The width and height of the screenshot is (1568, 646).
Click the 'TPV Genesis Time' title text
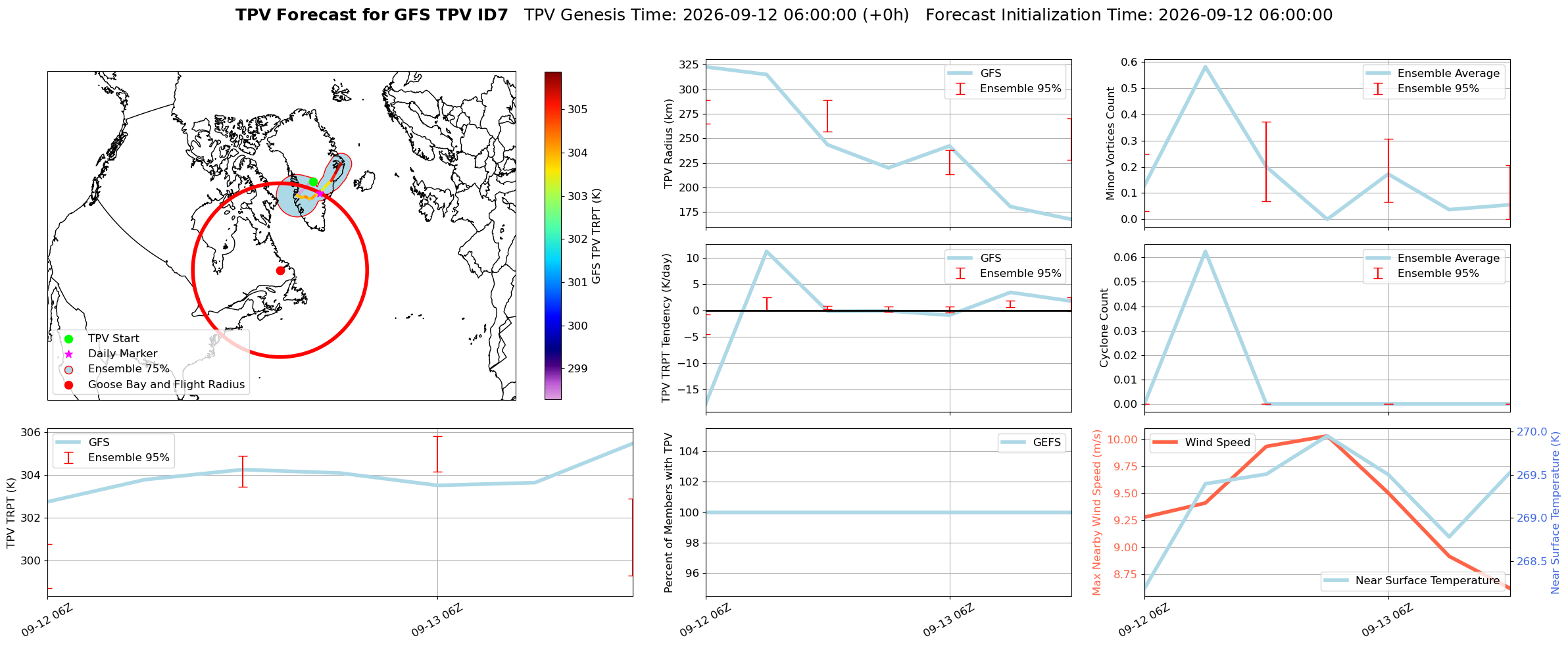[717, 15]
